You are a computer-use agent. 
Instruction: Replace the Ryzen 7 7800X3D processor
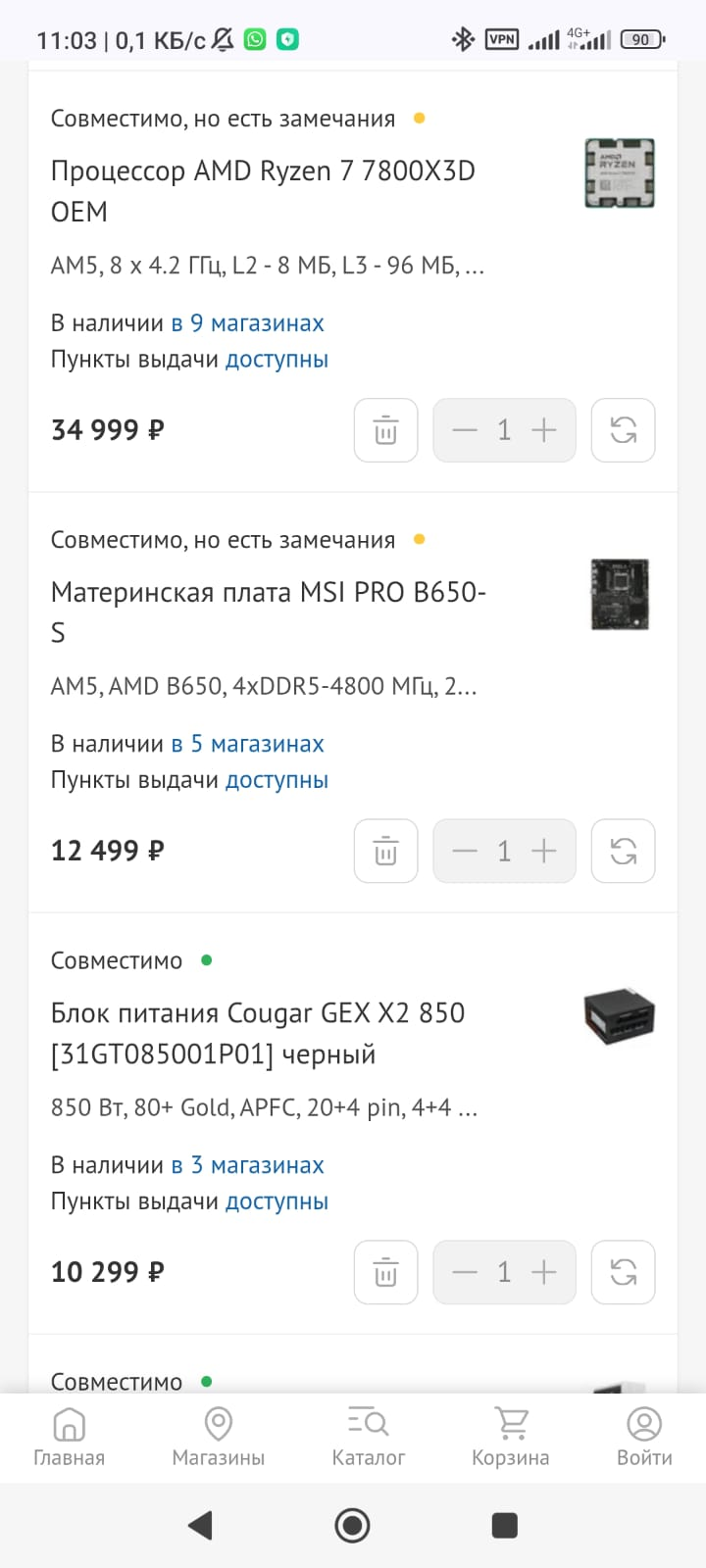623,430
